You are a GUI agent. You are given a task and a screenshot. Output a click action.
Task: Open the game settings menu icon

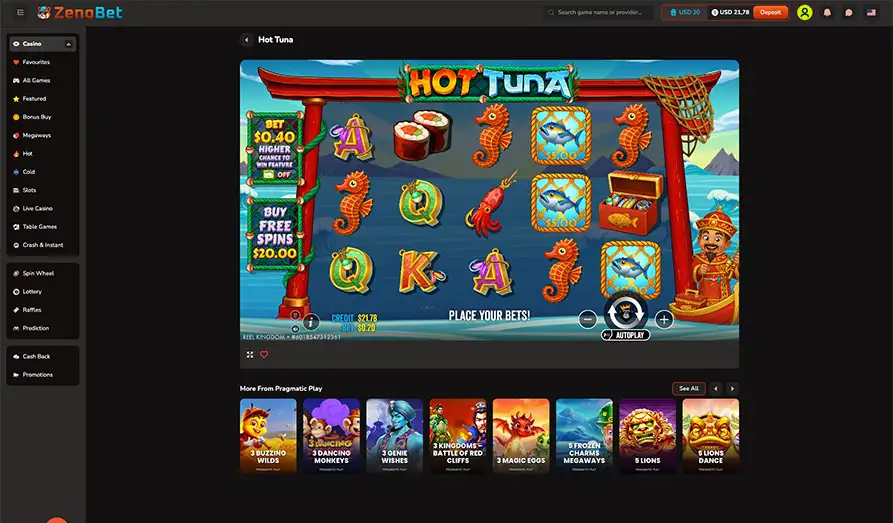pyautogui.click(x=295, y=315)
